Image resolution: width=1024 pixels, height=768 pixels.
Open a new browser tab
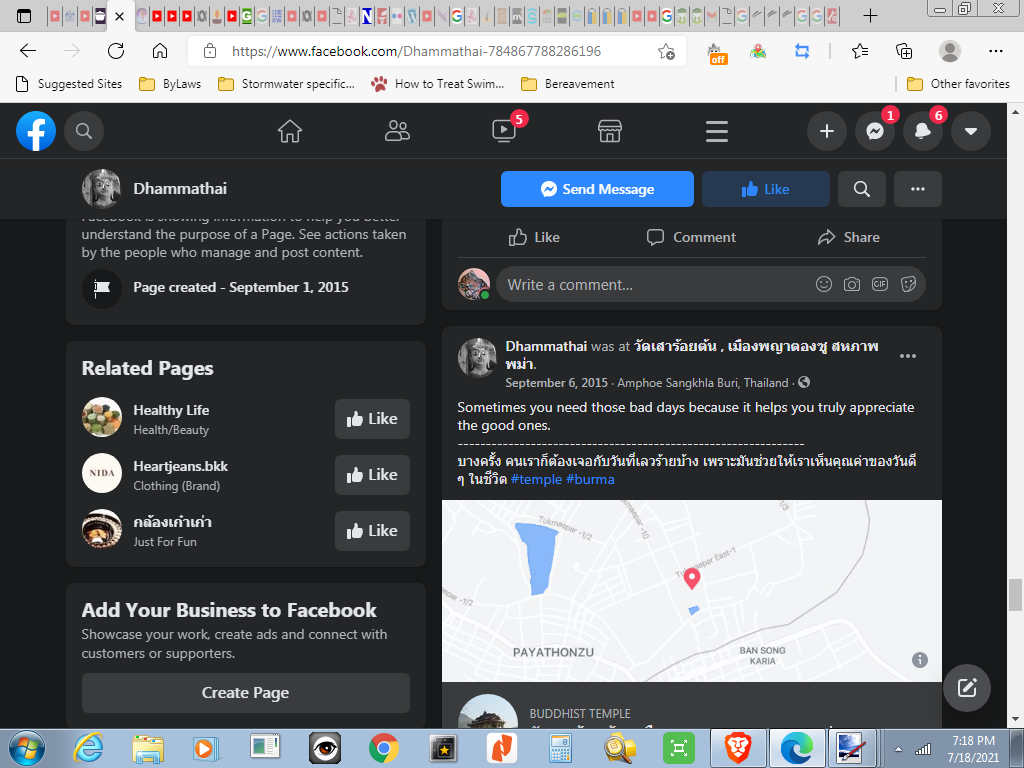870,16
